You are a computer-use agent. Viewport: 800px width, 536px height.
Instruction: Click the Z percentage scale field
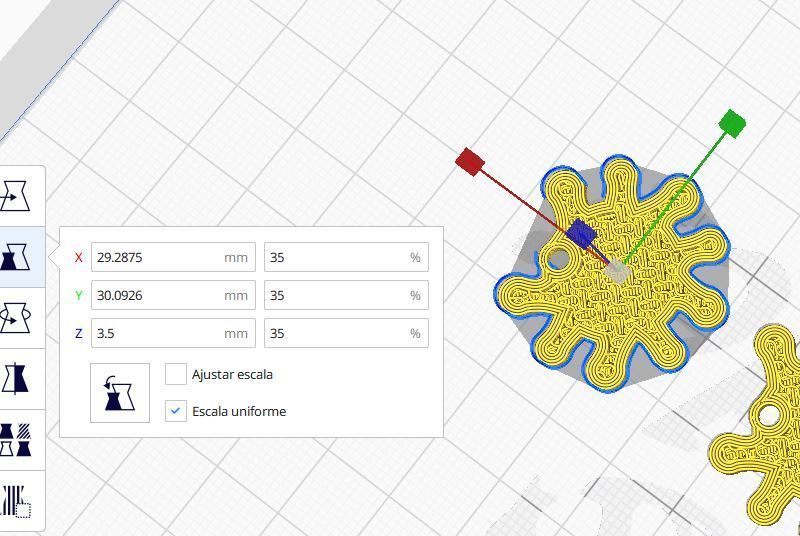[346, 333]
